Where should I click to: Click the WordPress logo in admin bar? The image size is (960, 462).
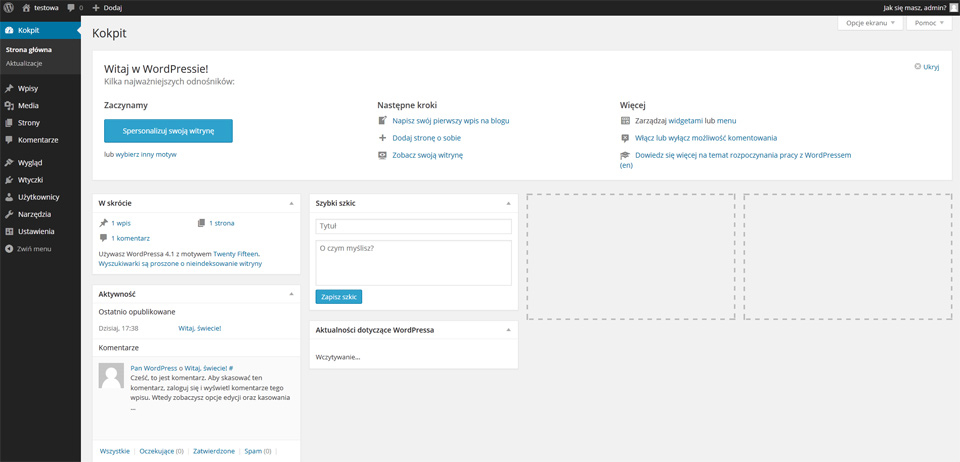9,7
